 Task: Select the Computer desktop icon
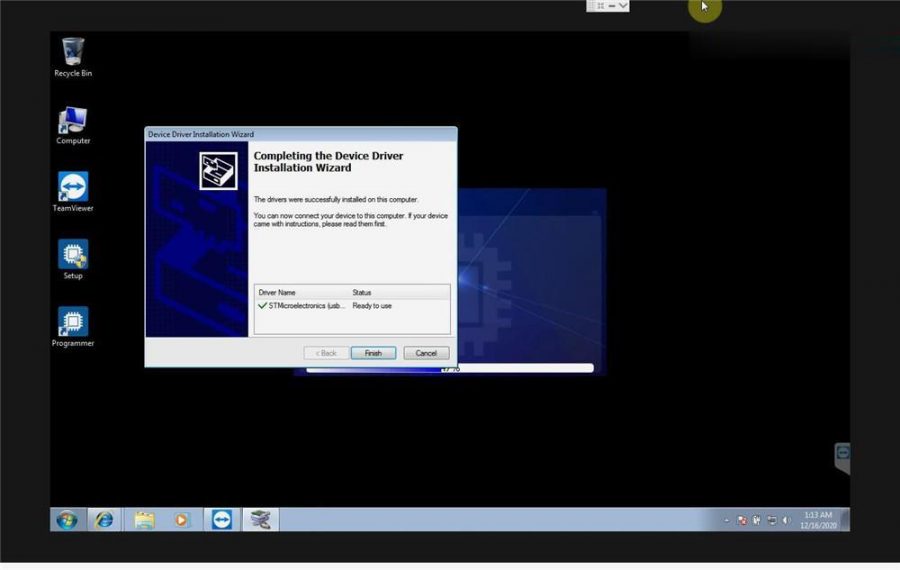pos(73,122)
